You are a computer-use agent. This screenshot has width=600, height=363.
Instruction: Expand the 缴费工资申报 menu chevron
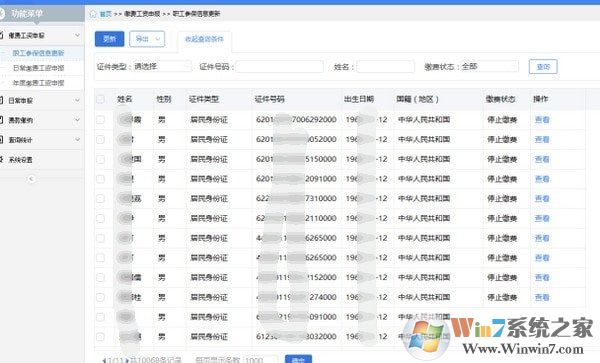coord(77,35)
